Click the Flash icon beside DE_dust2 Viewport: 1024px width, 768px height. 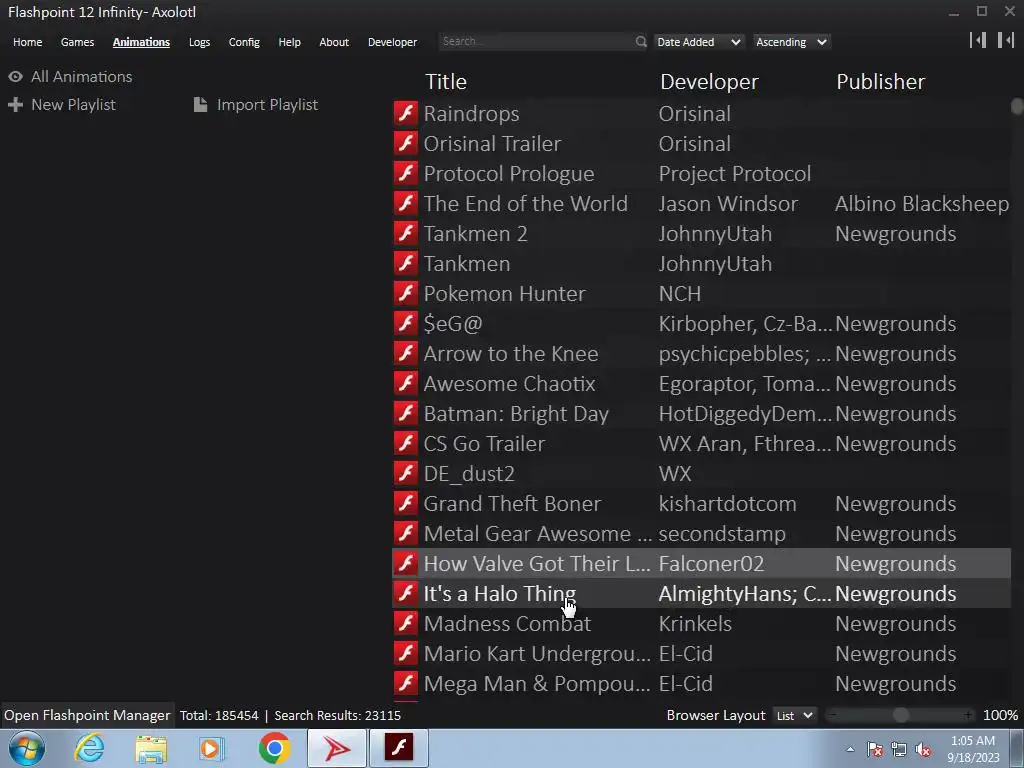click(x=406, y=474)
